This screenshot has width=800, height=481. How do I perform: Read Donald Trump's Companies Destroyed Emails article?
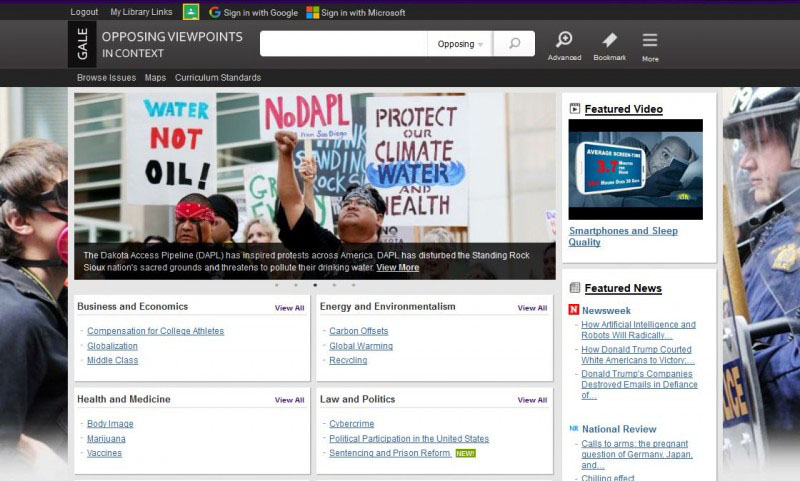(639, 384)
